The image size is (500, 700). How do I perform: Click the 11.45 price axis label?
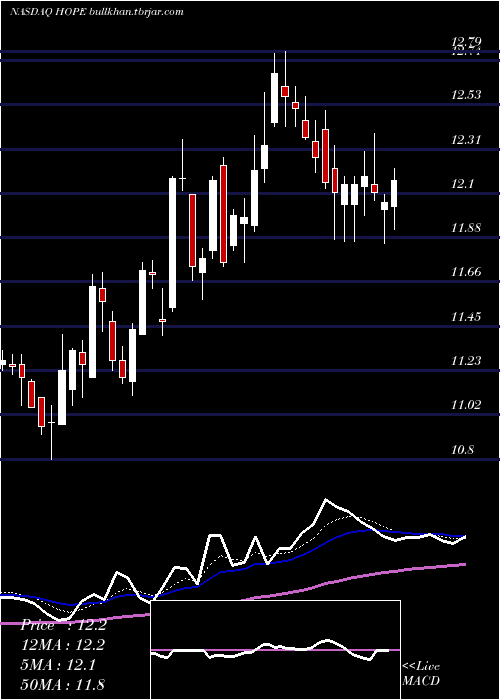467,317
